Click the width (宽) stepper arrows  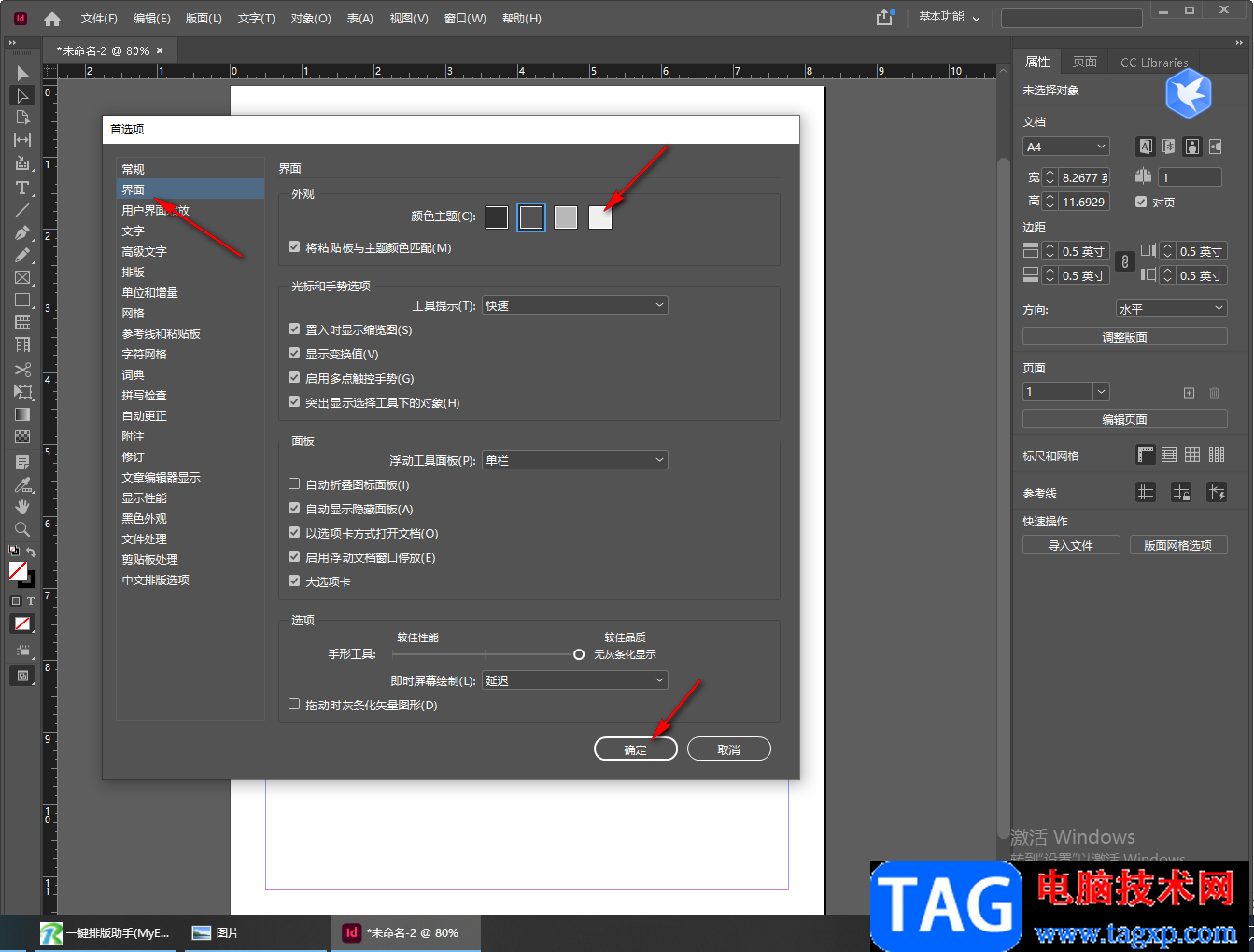click(x=1050, y=177)
